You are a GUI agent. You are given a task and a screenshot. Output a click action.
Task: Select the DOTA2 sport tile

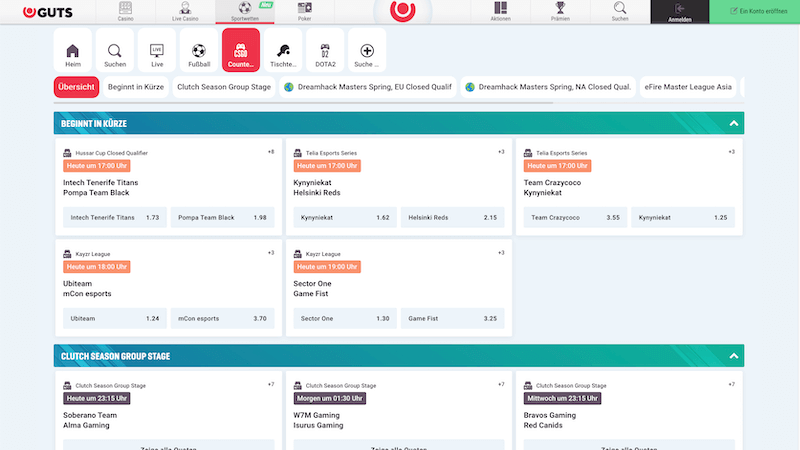pos(325,50)
